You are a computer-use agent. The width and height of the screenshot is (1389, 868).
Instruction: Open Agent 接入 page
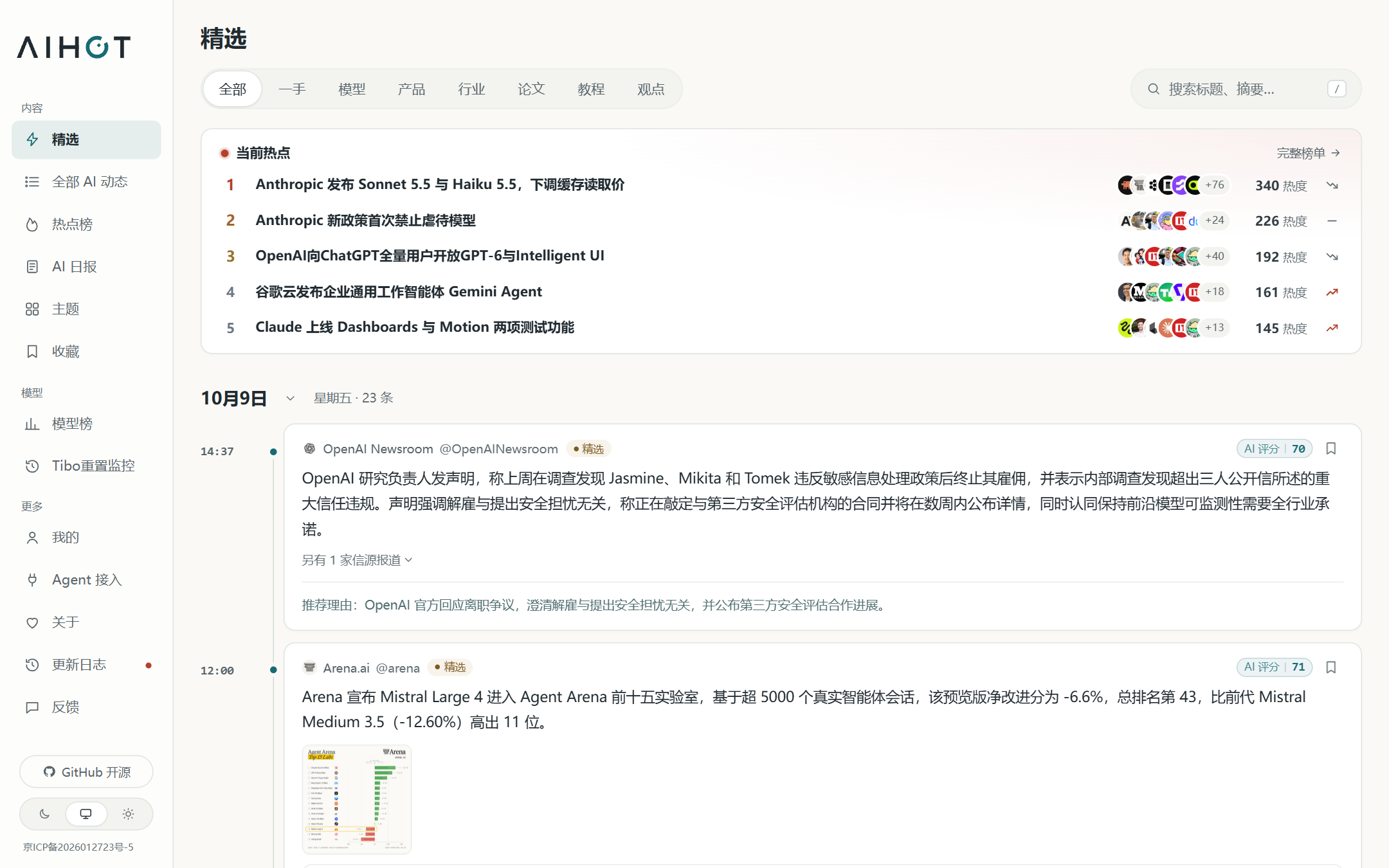coord(86,580)
